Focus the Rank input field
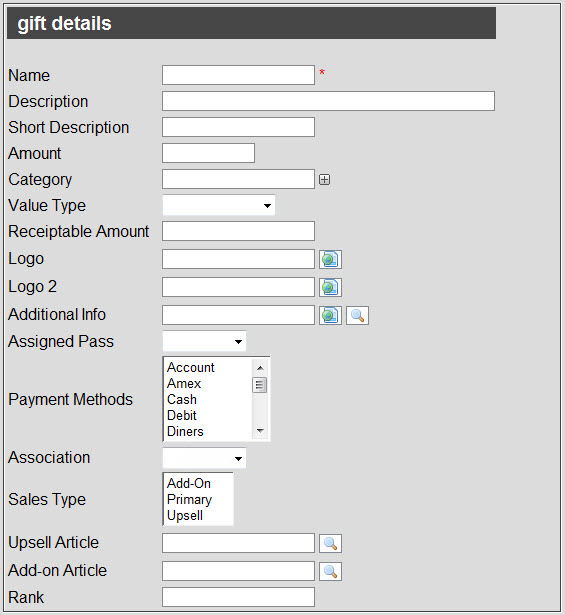 [238, 597]
